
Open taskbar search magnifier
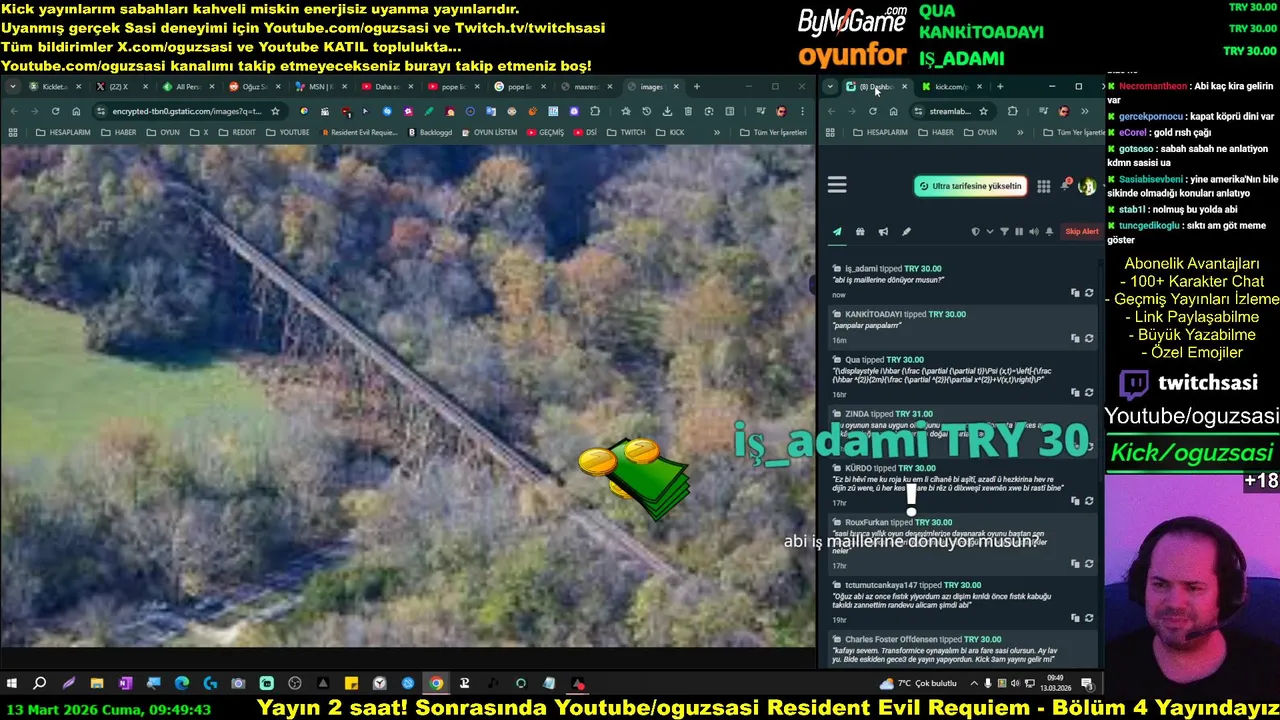[40, 684]
